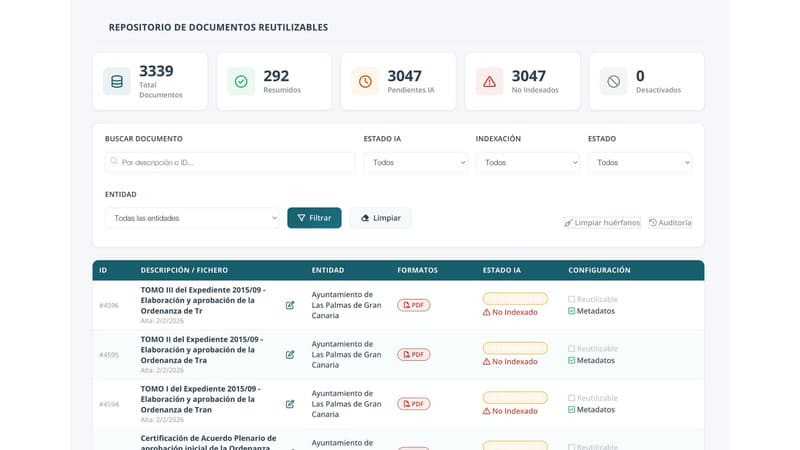Image resolution: width=800 pixels, height=450 pixels.
Task: Click the Estado IA progress bar for #4596
Action: (x=515, y=298)
